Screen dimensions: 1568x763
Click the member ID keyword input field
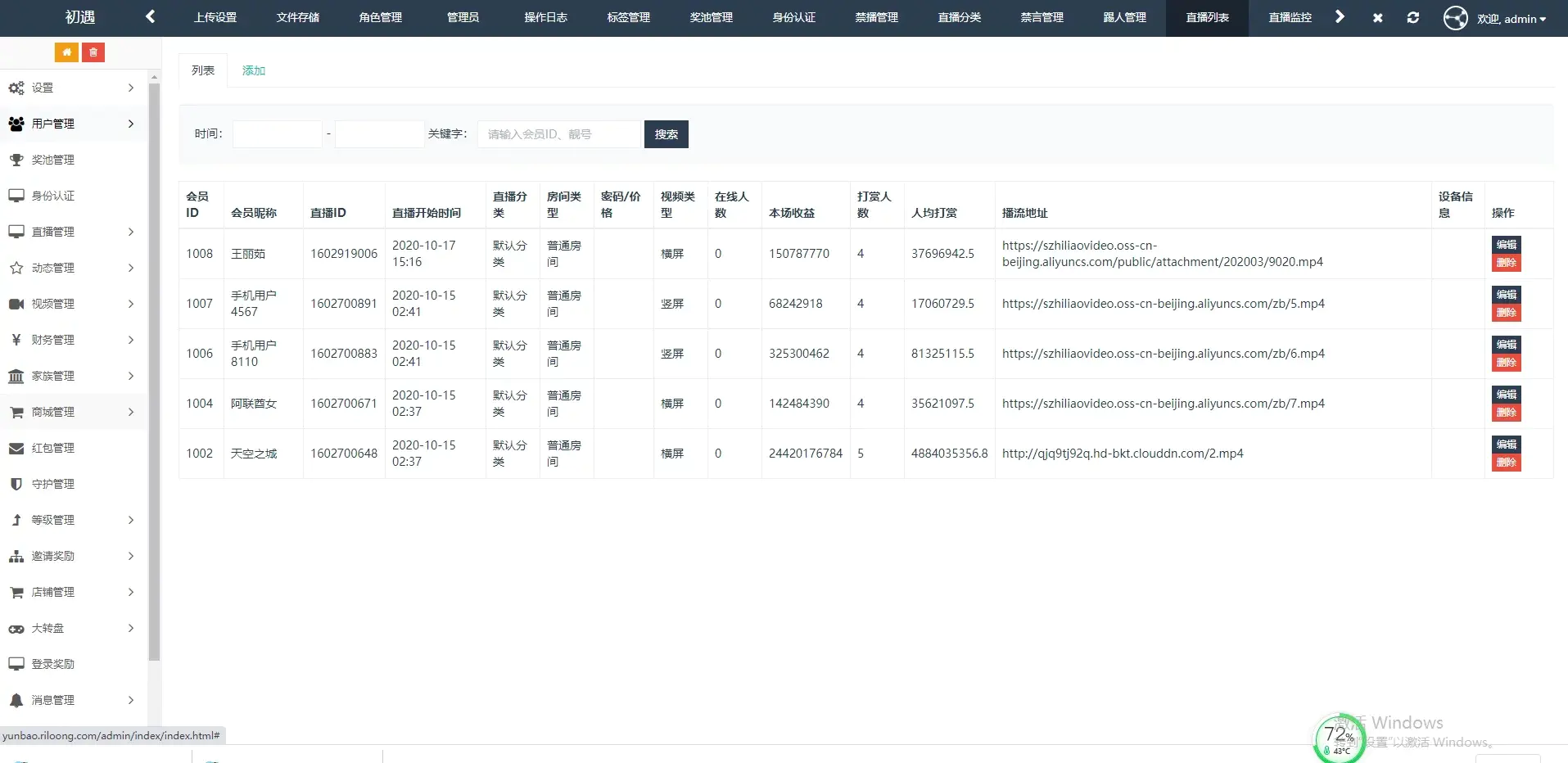pos(558,133)
